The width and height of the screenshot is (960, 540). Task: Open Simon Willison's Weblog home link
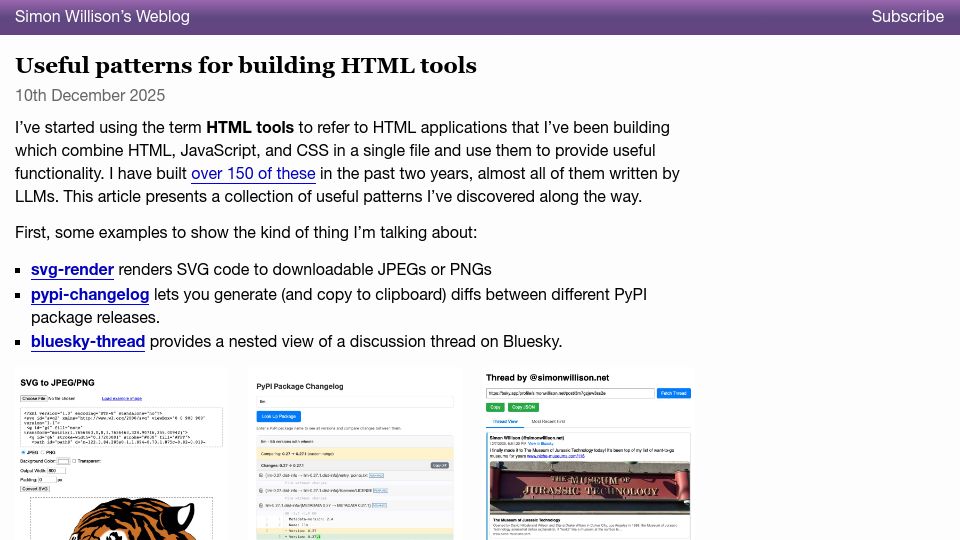[102, 17]
